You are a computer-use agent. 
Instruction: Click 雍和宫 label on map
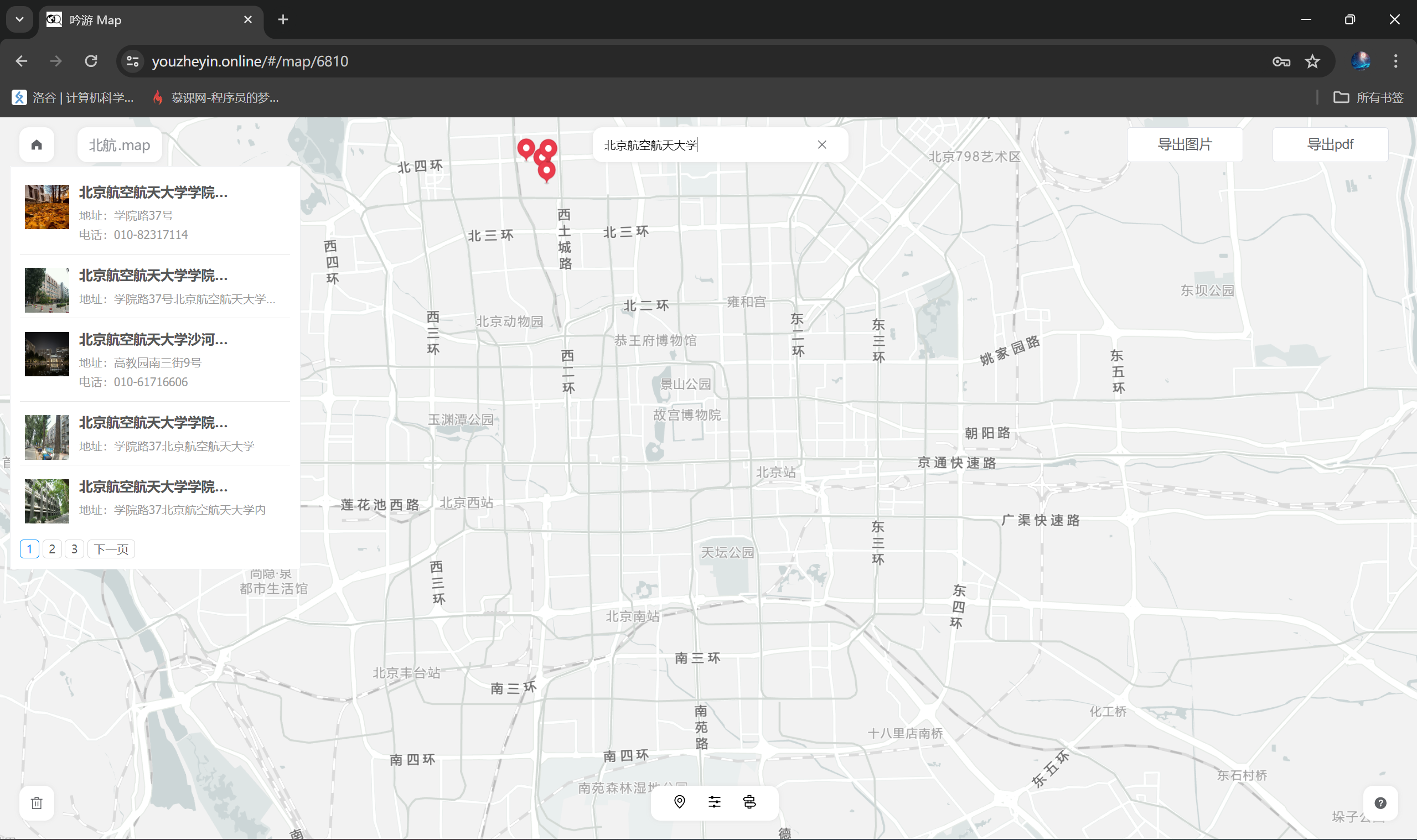coord(747,302)
